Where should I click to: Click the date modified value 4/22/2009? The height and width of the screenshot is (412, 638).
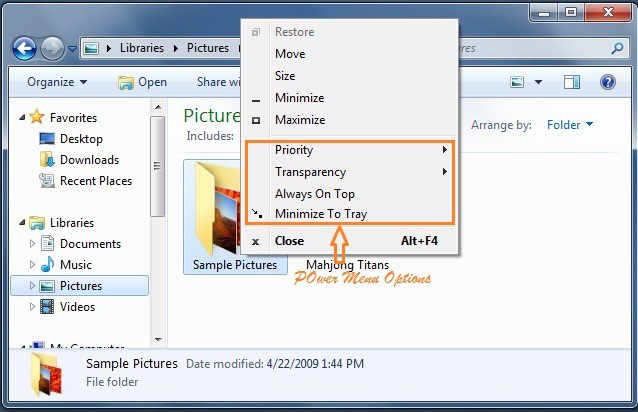pos(315,364)
